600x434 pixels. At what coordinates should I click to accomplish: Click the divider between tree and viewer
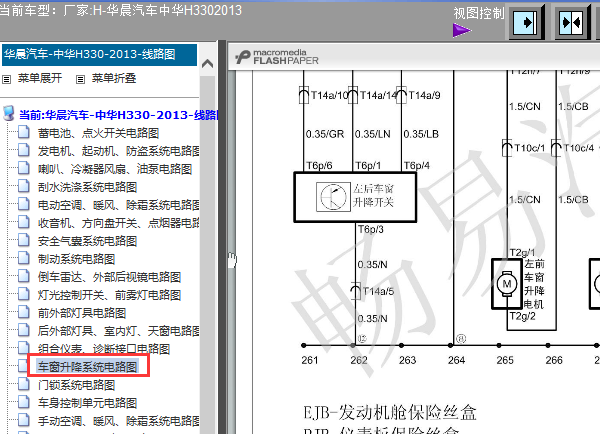[222, 237]
